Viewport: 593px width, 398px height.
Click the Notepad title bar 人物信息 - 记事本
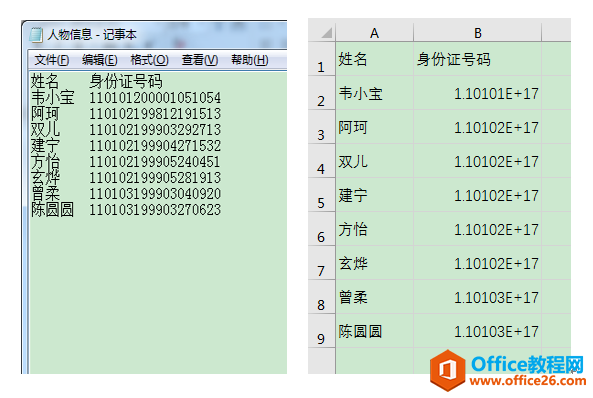(92, 34)
